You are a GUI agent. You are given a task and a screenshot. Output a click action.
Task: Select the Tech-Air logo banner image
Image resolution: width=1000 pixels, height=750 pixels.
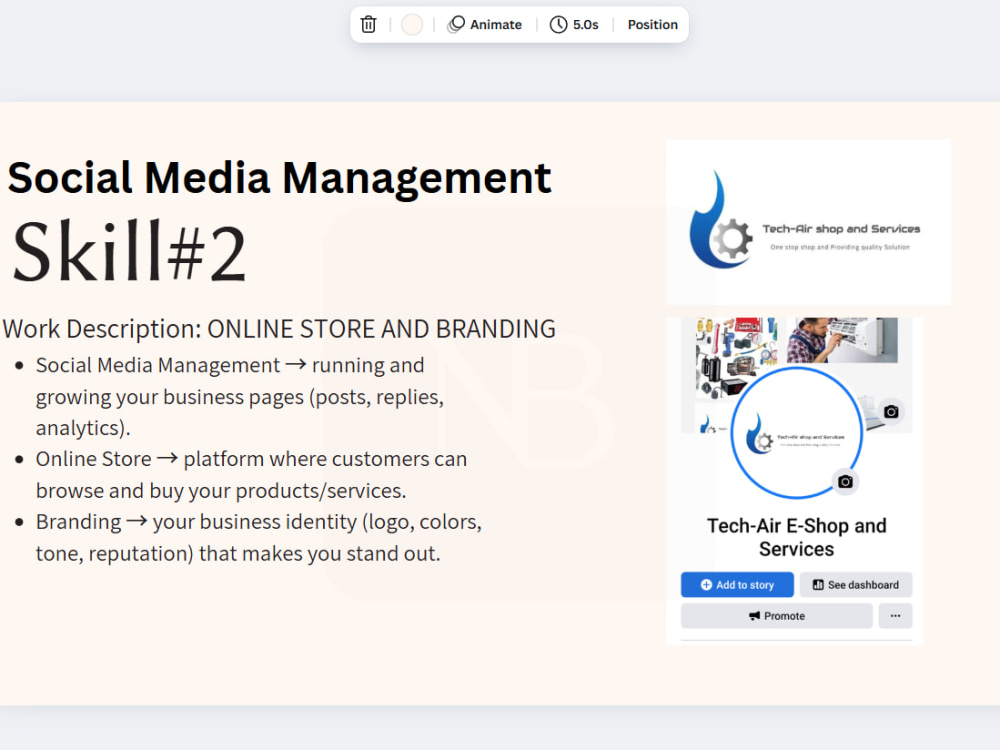tap(808, 222)
